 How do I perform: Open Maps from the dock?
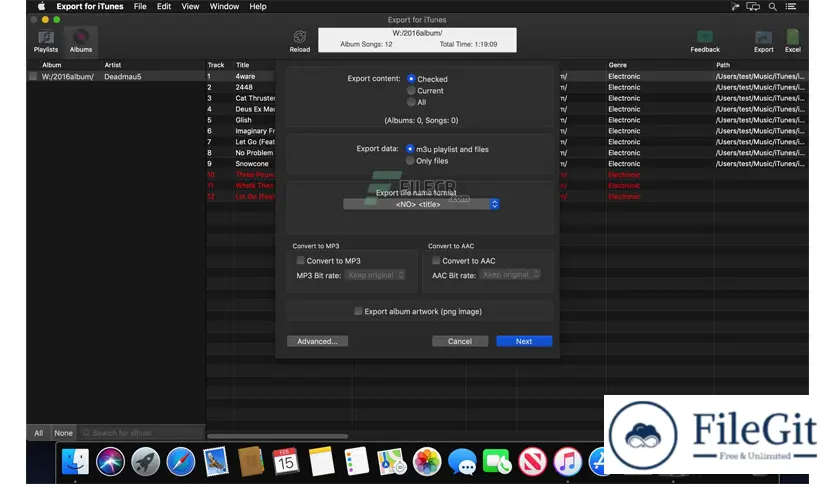point(391,461)
